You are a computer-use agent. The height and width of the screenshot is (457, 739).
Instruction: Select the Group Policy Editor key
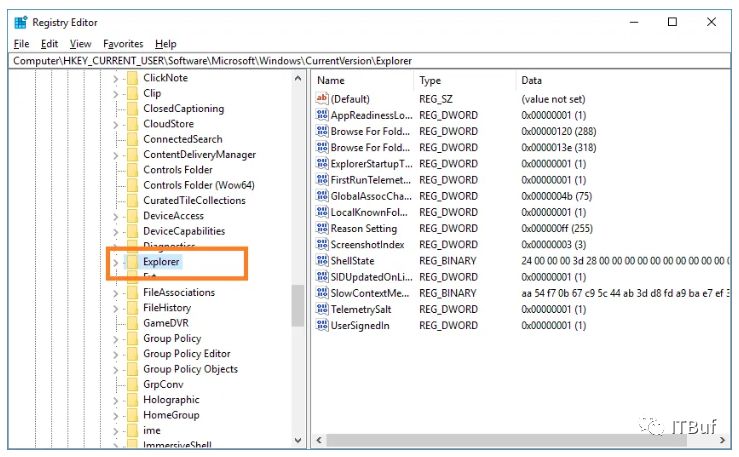(x=187, y=354)
